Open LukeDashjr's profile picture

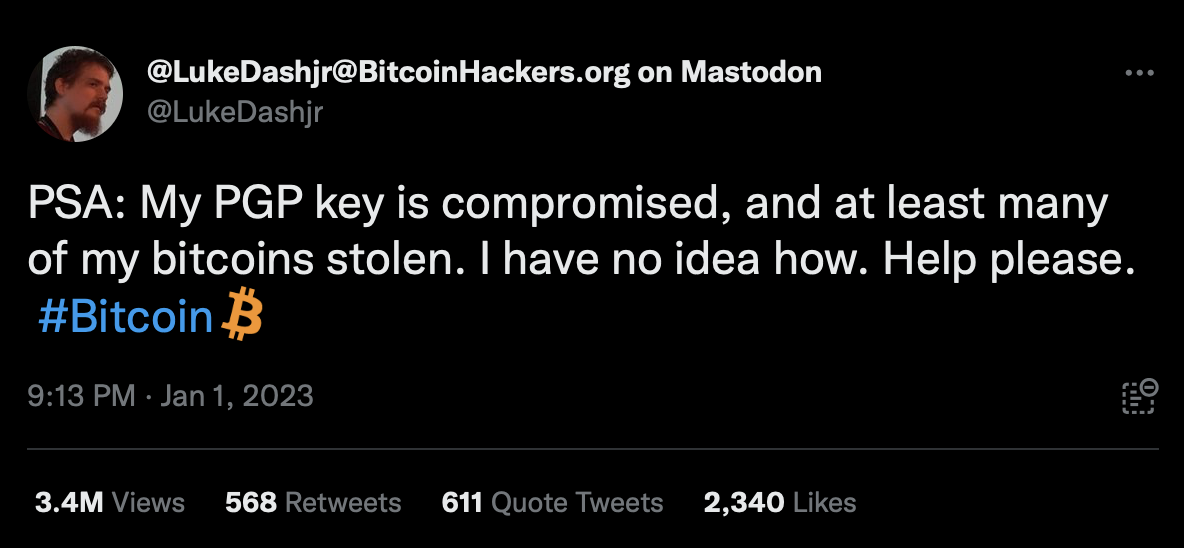coord(76,95)
